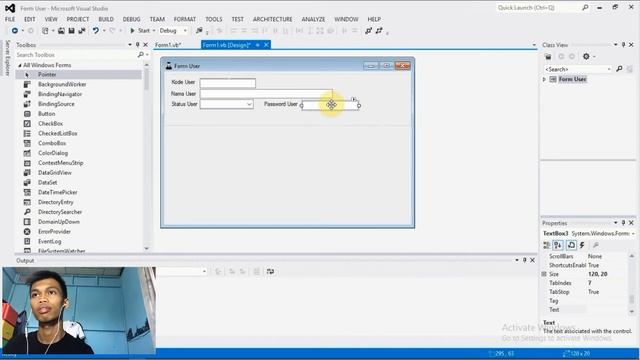This screenshot has width=640, height=360.
Task: Click the New Project toolbar icon
Action: pos(45,31)
